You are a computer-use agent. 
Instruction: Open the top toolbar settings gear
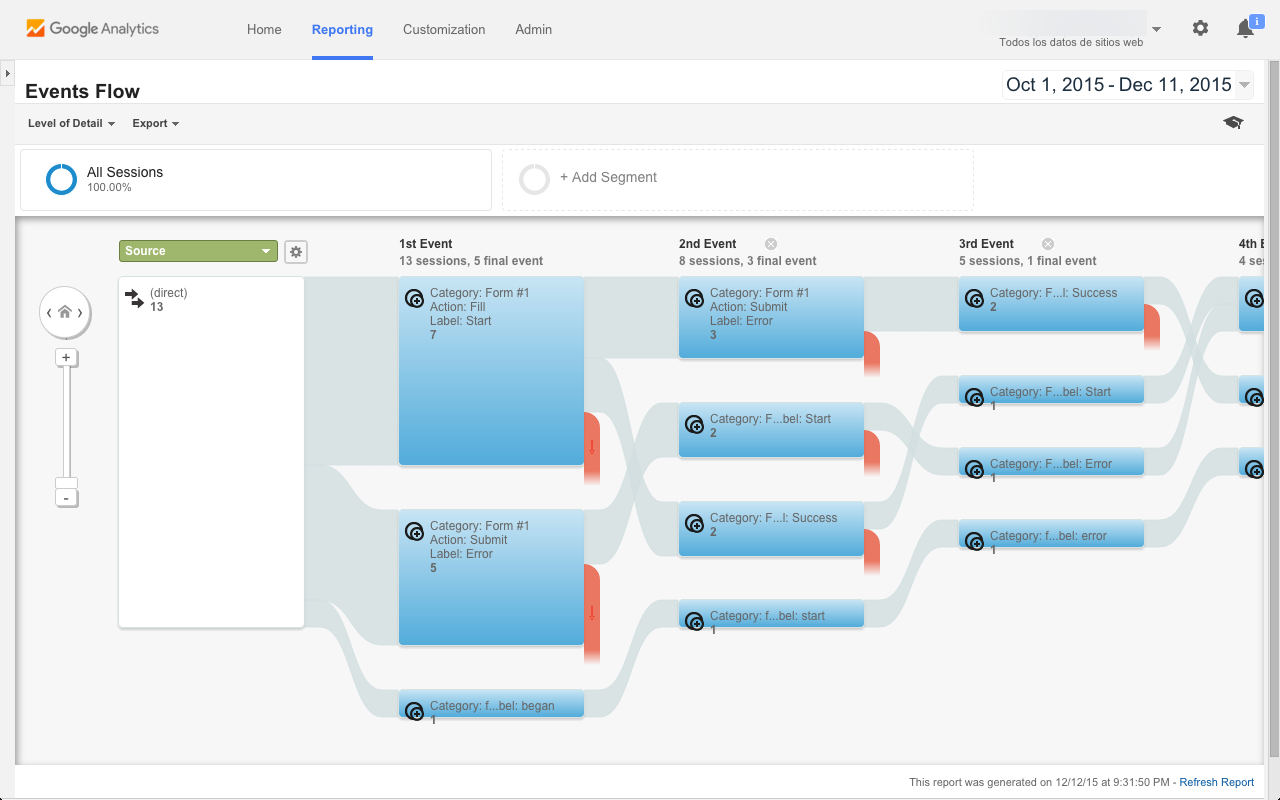[1200, 28]
